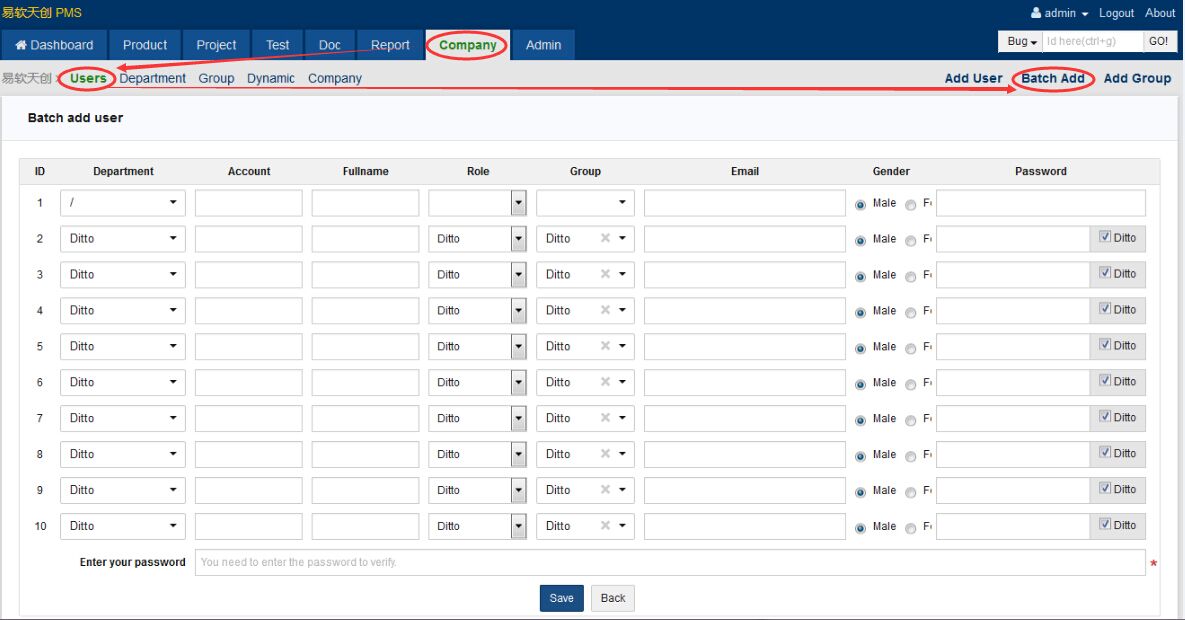
Task: Open the Department submenu
Action: pyautogui.click(x=152, y=78)
